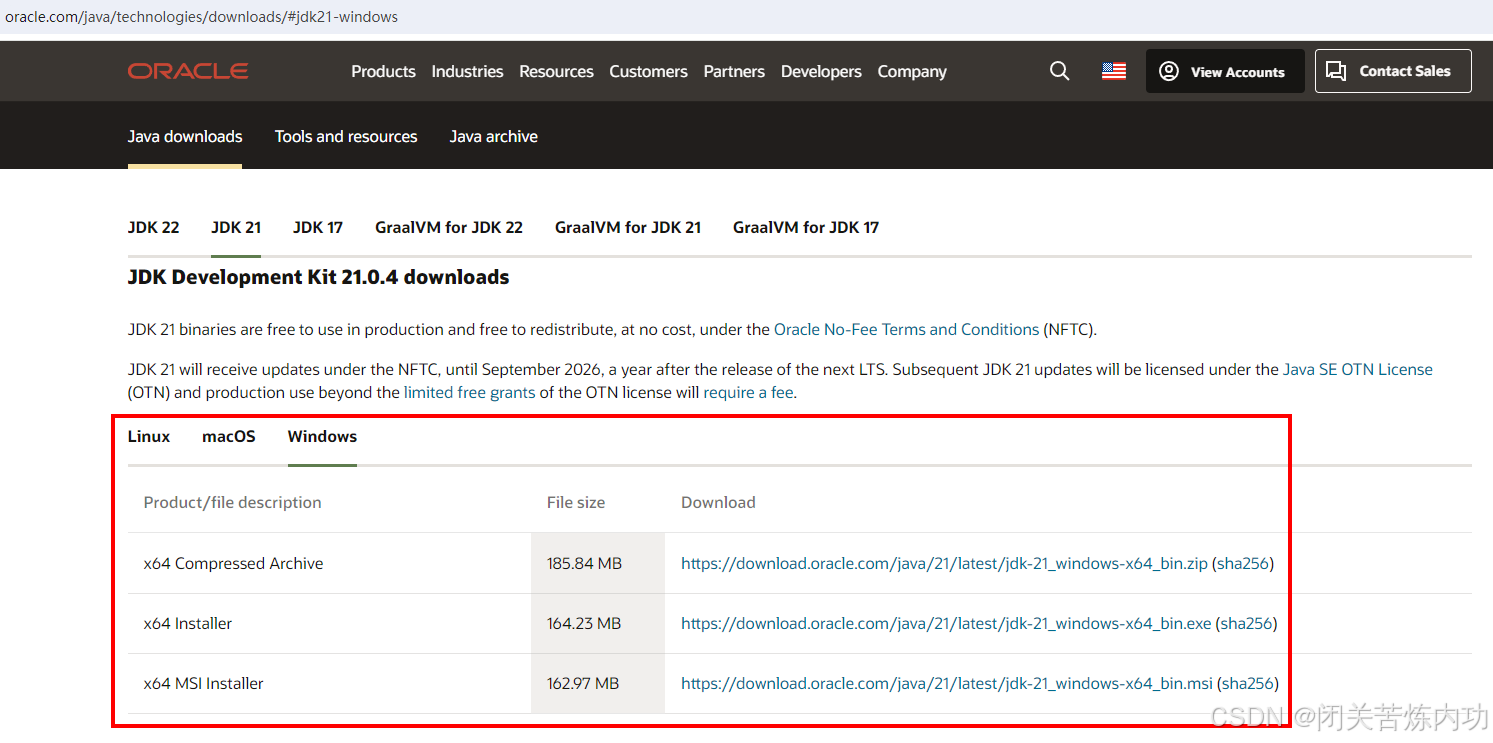Click the 164.23 MB file size
This screenshot has height=743, width=1493.
pos(584,623)
